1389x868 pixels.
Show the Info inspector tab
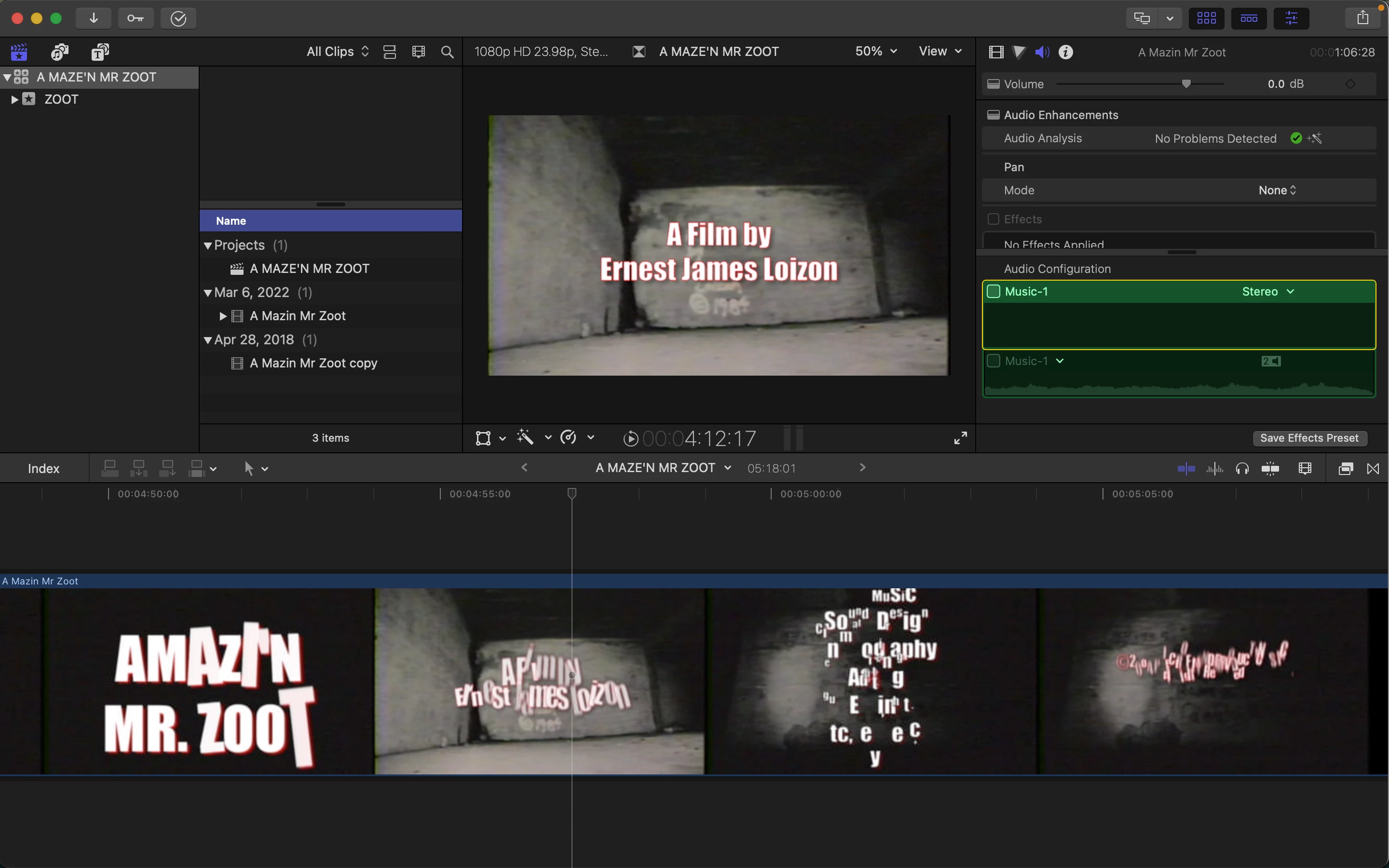[x=1066, y=52]
